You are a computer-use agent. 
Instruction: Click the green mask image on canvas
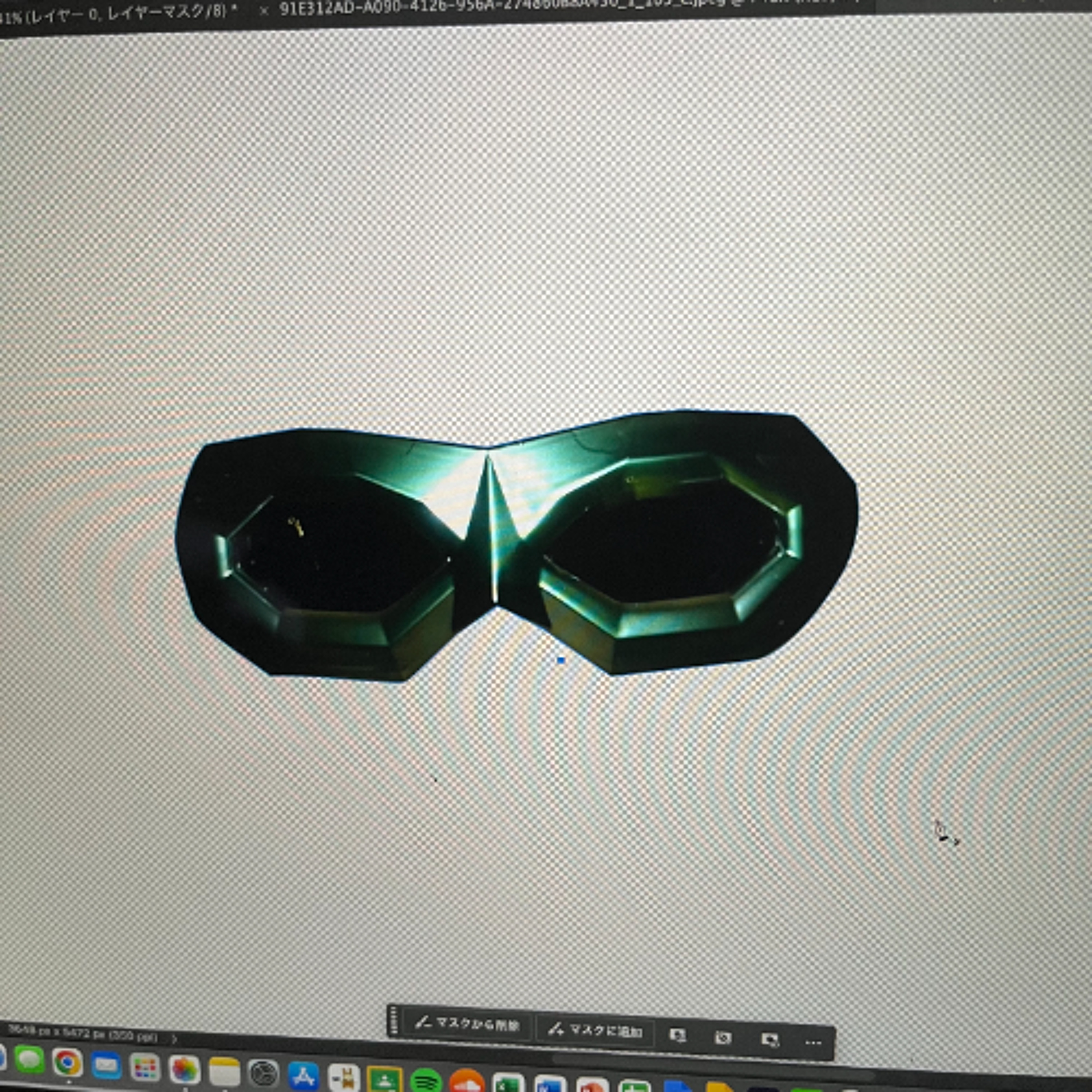[x=517, y=545]
